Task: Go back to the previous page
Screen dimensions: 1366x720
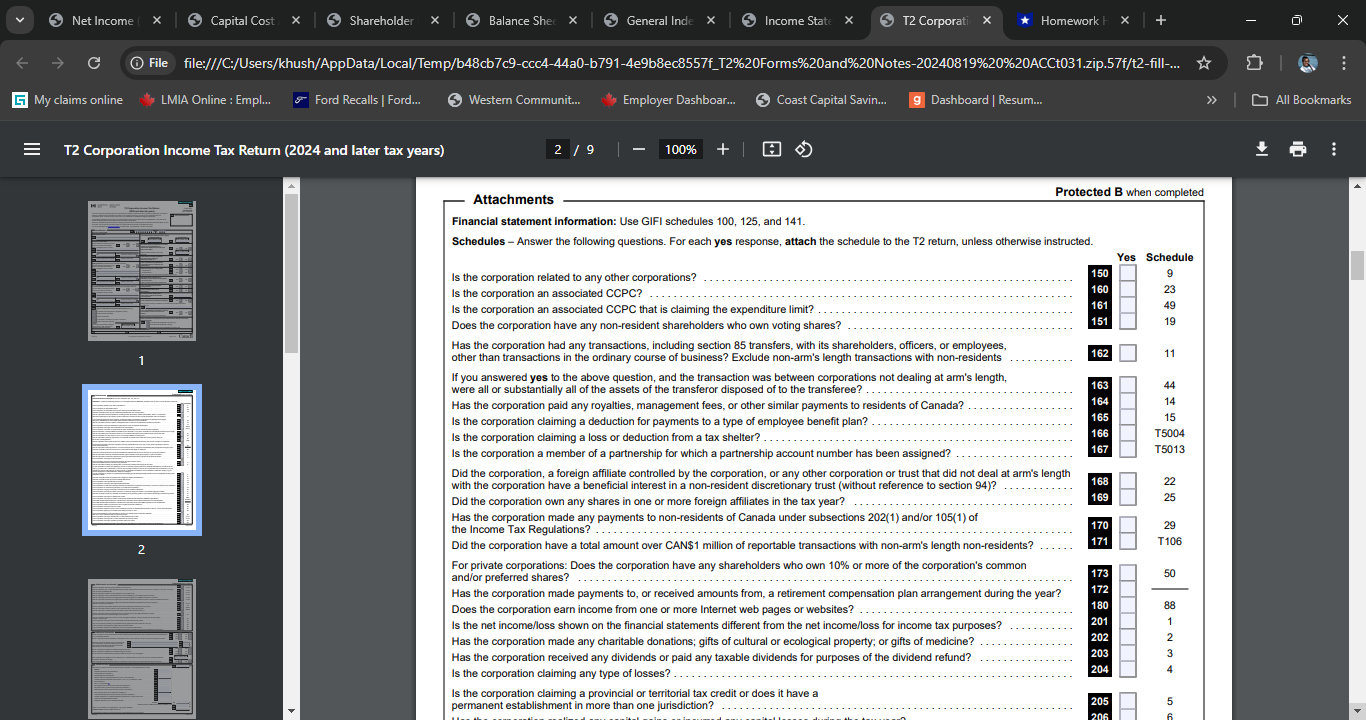Action: pyautogui.click(x=23, y=63)
